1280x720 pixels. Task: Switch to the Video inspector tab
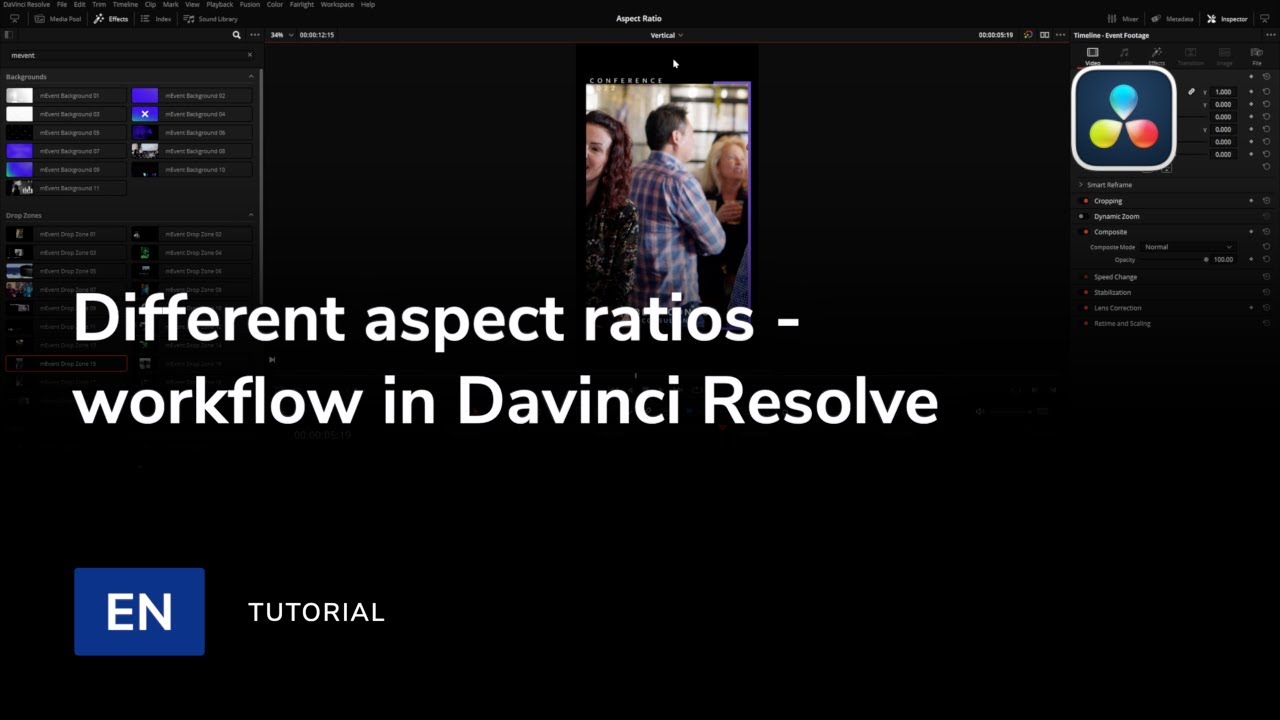(x=1092, y=56)
